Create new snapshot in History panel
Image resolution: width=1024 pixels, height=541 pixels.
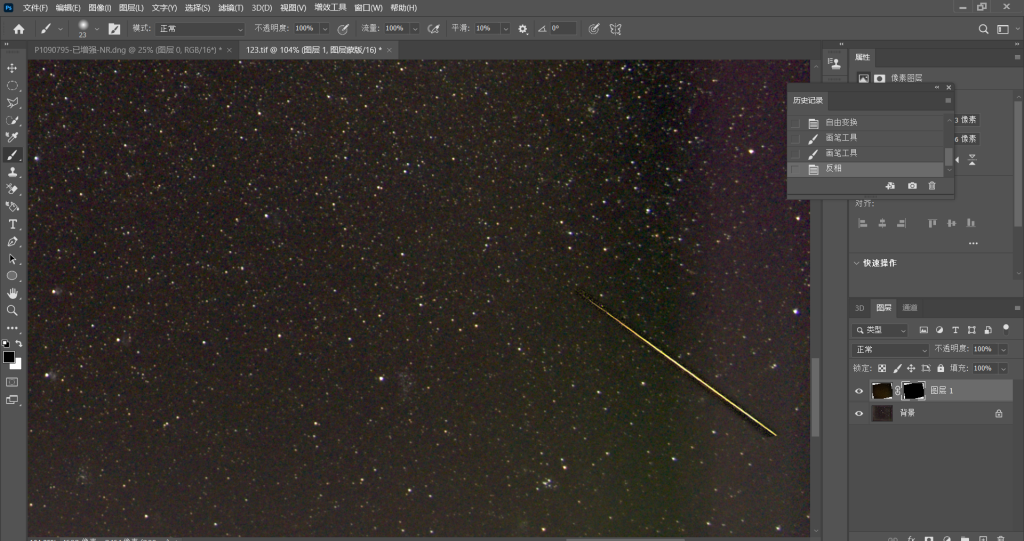pos(912,186)
